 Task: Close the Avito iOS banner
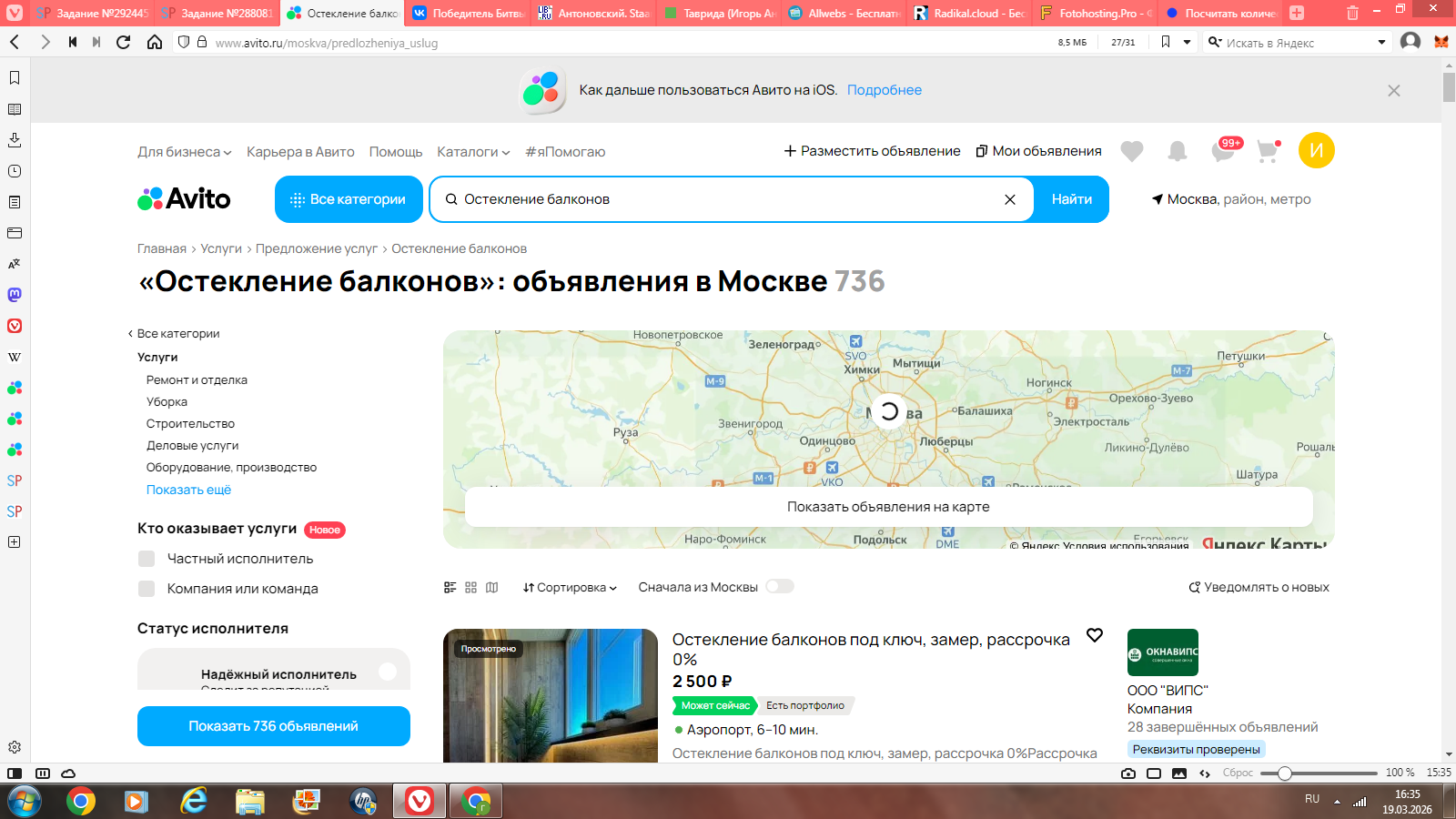click(x=1394, y=91)
